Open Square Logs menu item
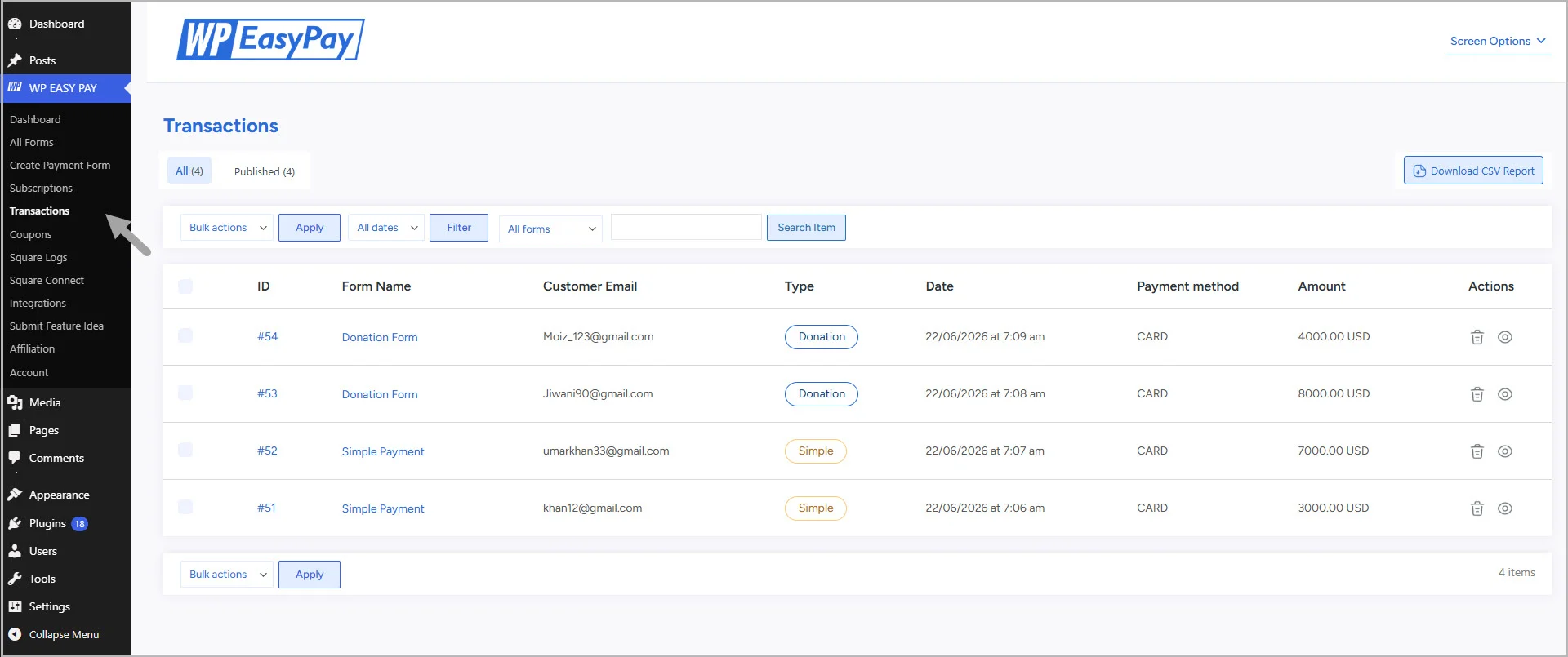 click(38, 257)
